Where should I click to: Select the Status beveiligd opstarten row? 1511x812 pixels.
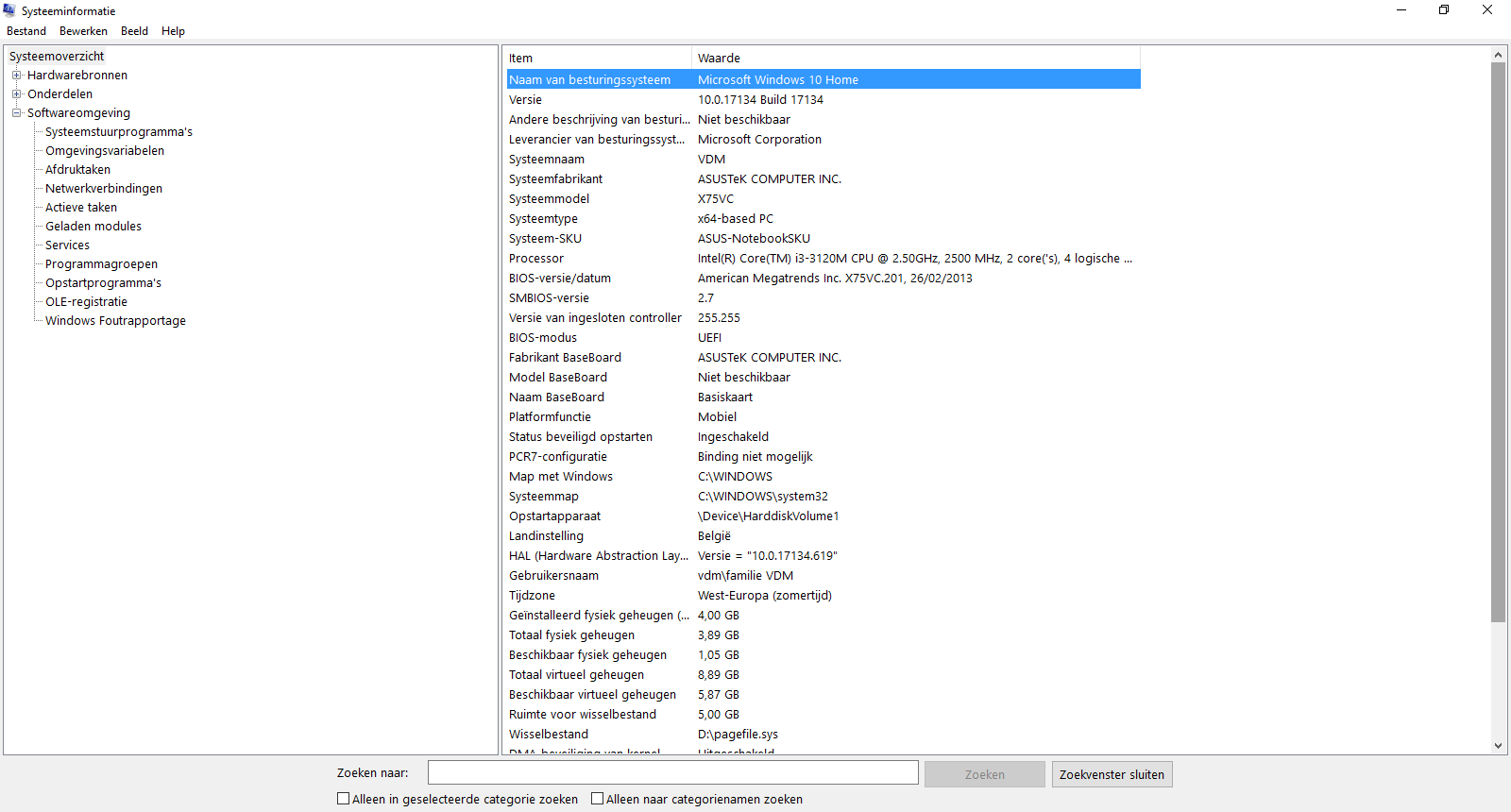point(823,437)
